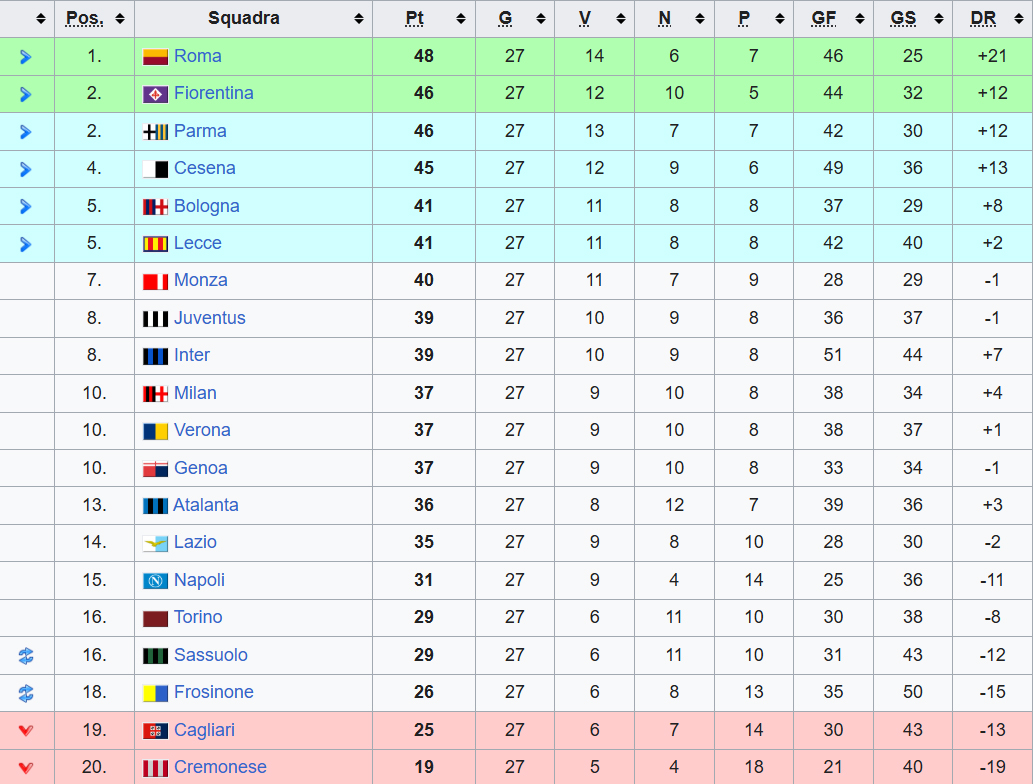
Task: Open the Juventus team link
Action: pos(209,318)
